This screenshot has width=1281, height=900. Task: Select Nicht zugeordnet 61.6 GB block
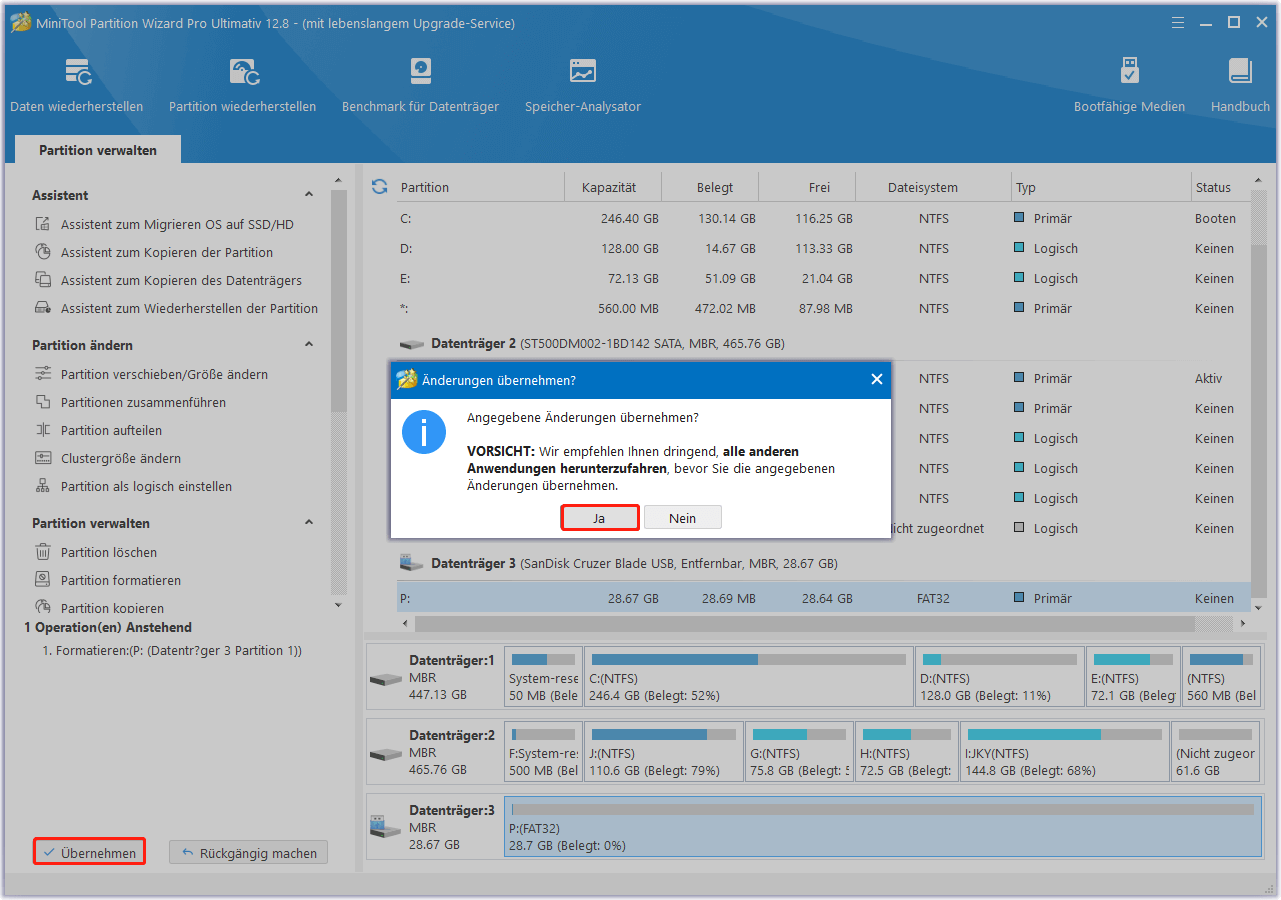[x=1216, y=751]
